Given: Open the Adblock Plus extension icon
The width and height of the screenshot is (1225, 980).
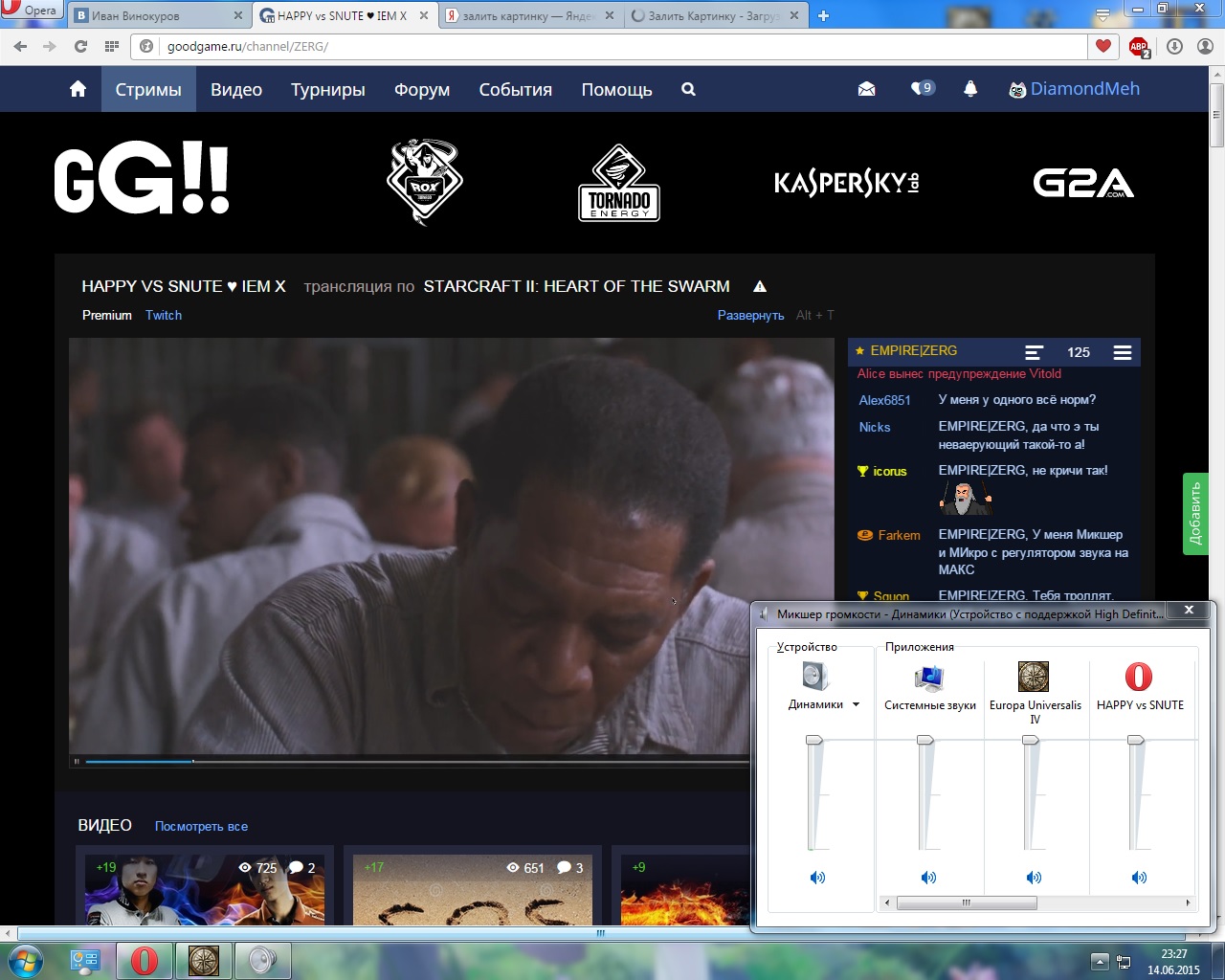Looking at the screenshot, I should (1139, 47).
